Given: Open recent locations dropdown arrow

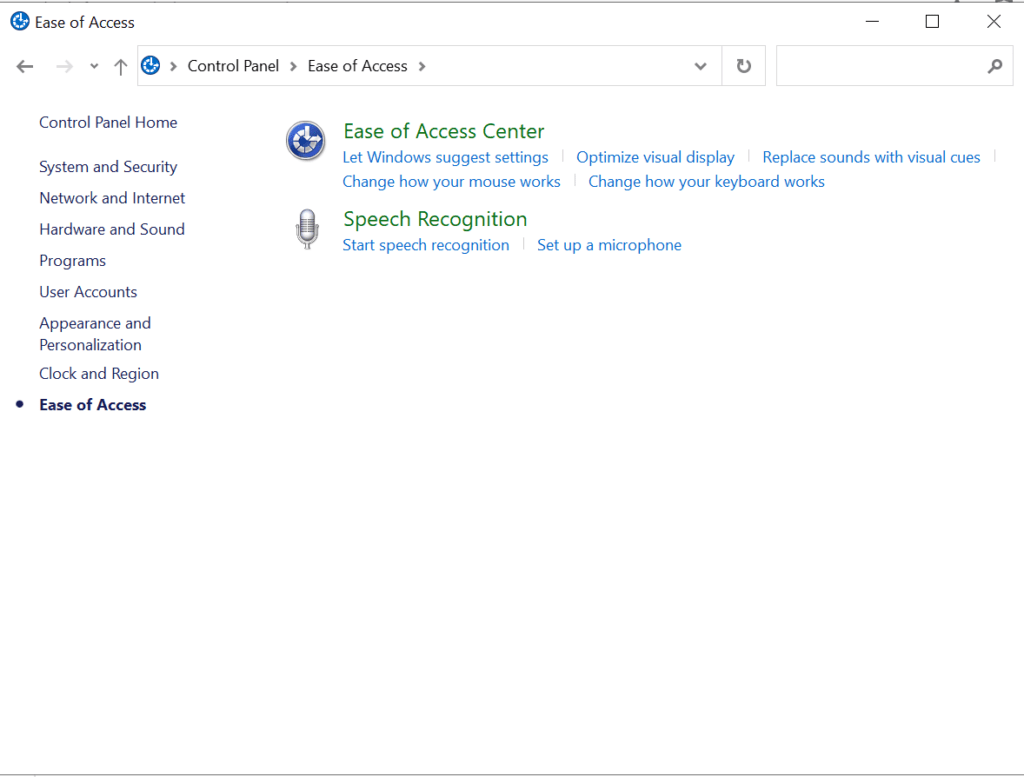Looking at the screenshot, I should click(x=94, y=66).
